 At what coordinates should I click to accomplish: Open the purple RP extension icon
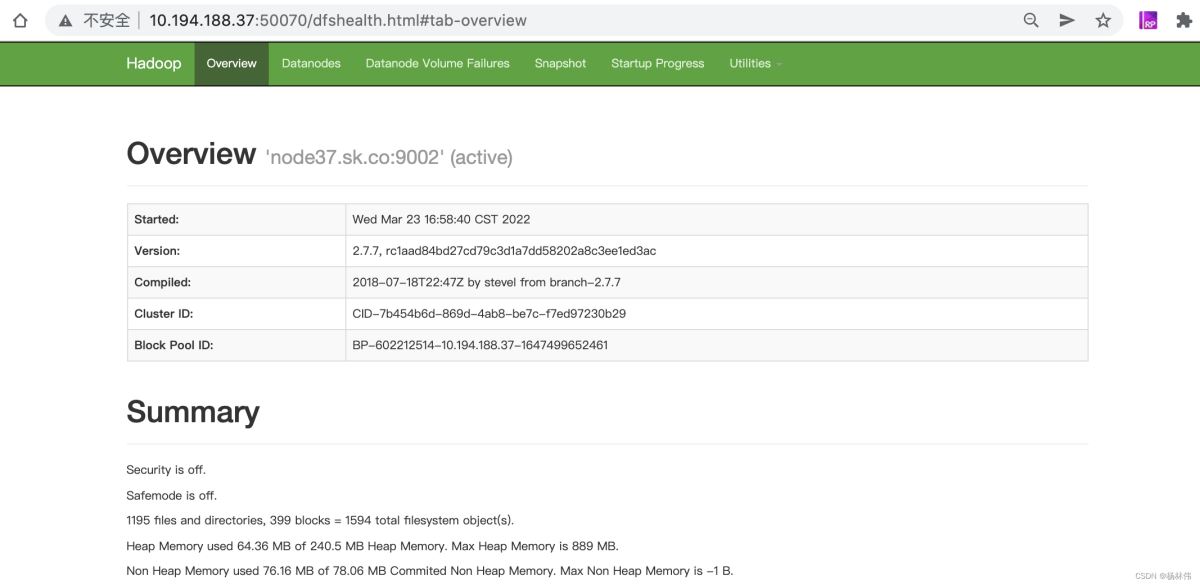tap(1148, 20)
